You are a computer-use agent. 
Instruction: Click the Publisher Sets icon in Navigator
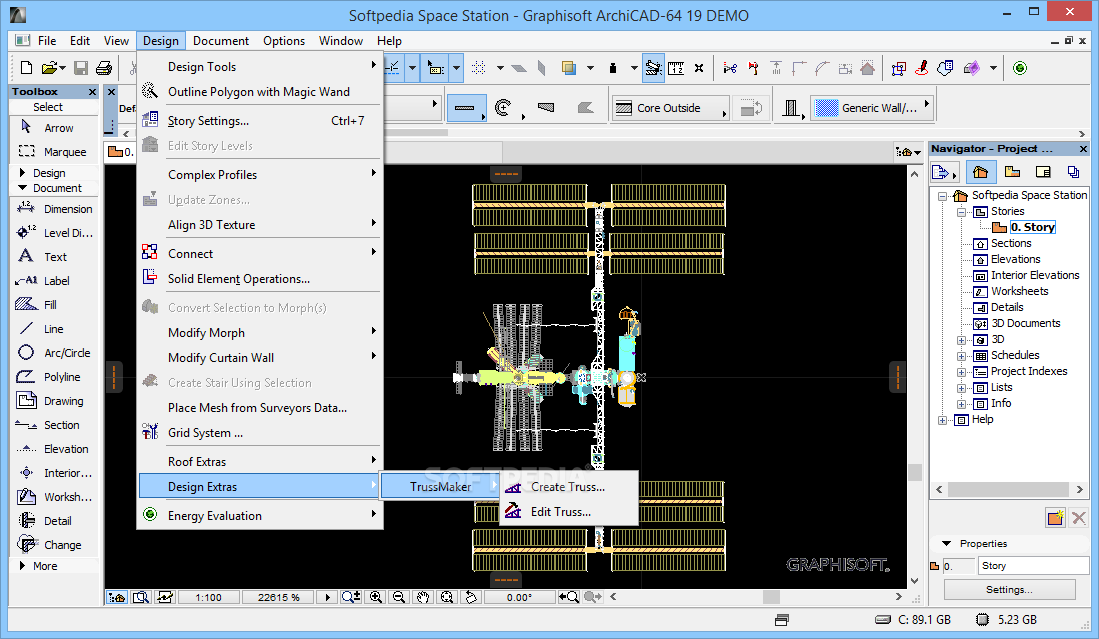(x=1073, y=172)
